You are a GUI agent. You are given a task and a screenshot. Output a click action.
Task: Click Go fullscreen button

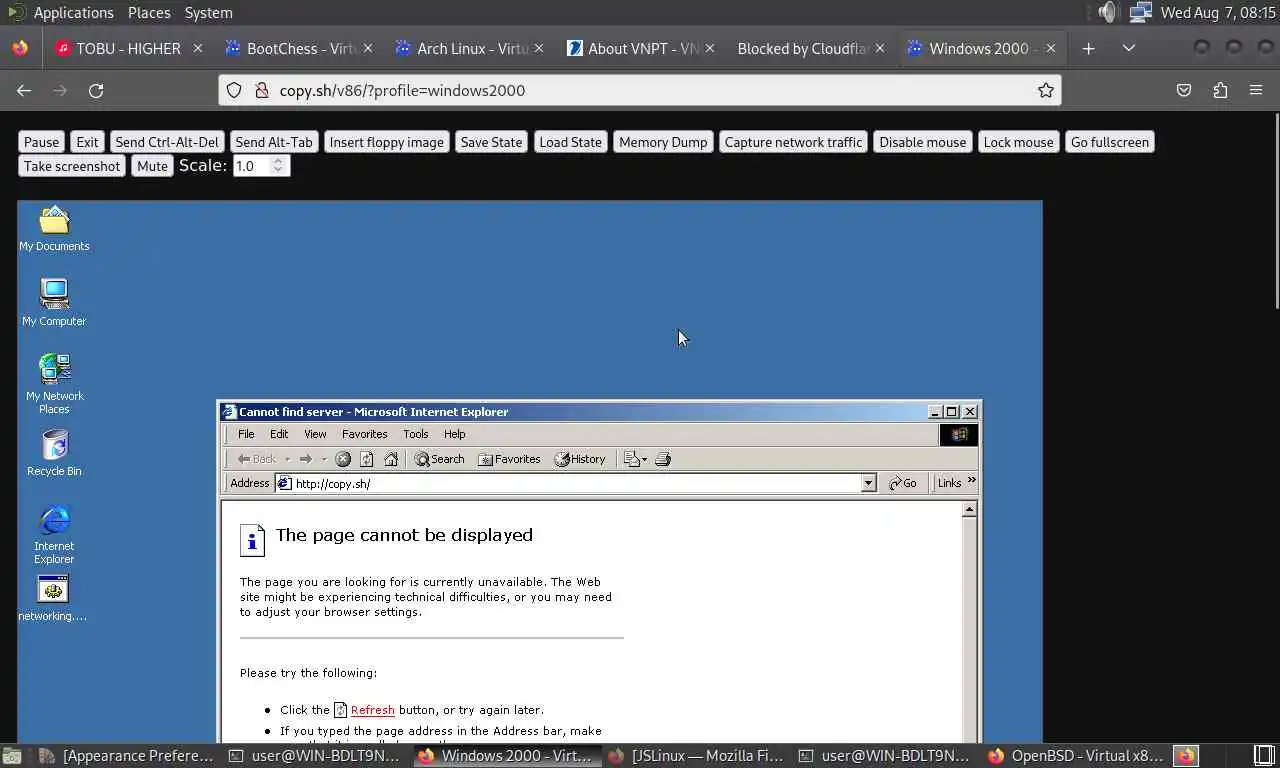[1110, 142]
